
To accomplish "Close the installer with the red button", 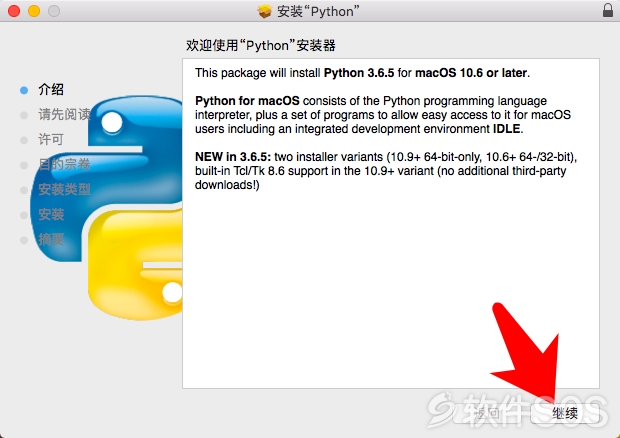I will tap(14, 11).
